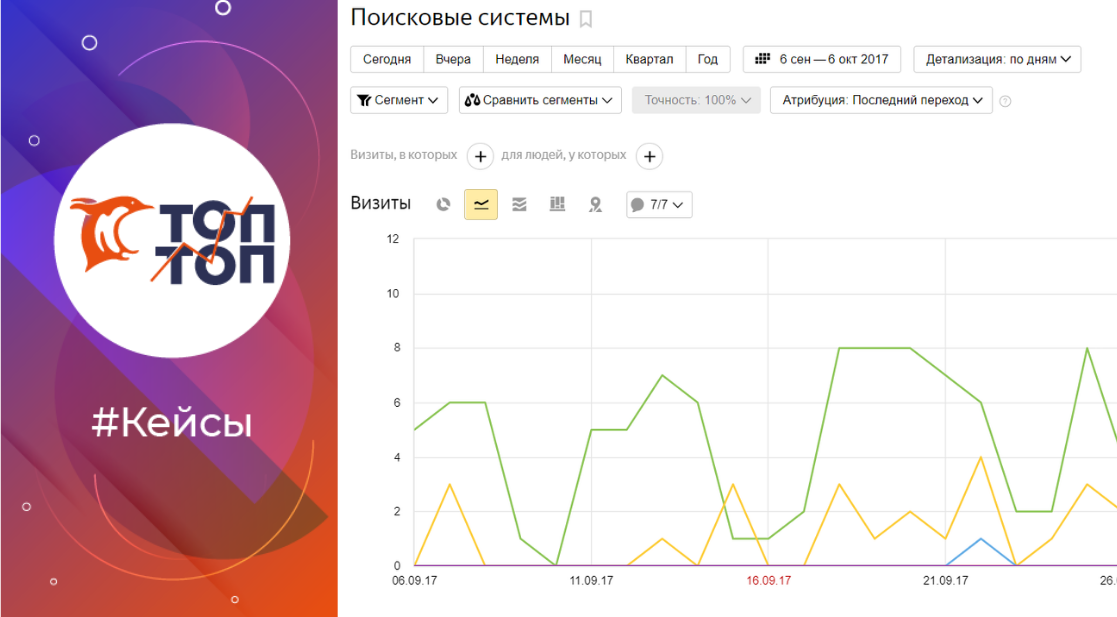Open the 7/7 annotations dropdown
Viewport: 1117px width, 617px height.
click(x=659, y=204)
